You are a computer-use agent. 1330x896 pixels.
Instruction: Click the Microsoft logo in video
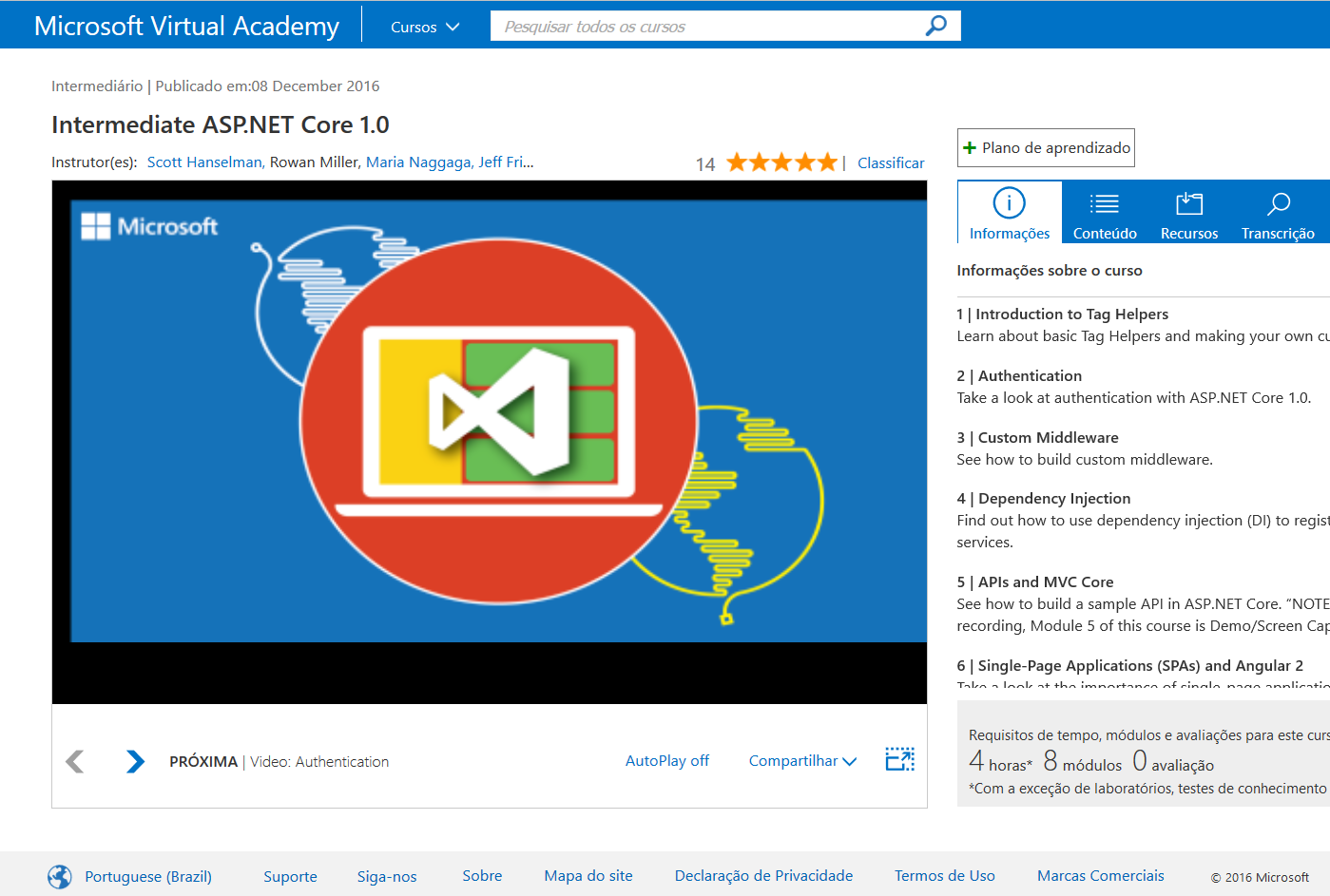(149, 226)
